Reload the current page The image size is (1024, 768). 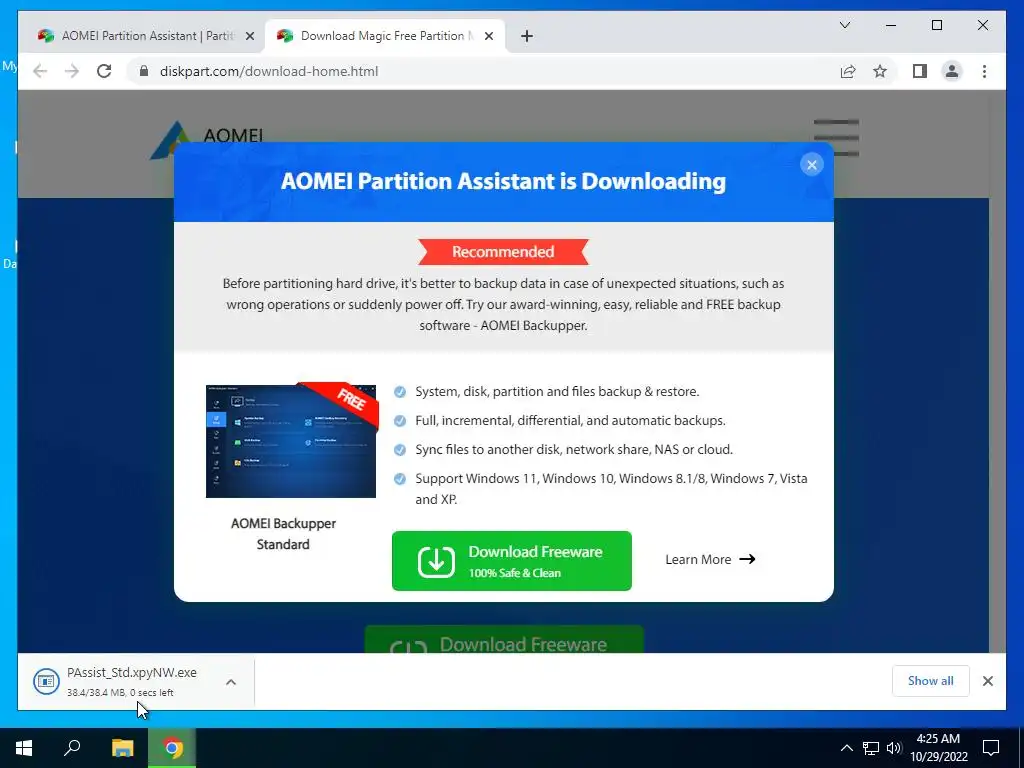pos(104,71)
